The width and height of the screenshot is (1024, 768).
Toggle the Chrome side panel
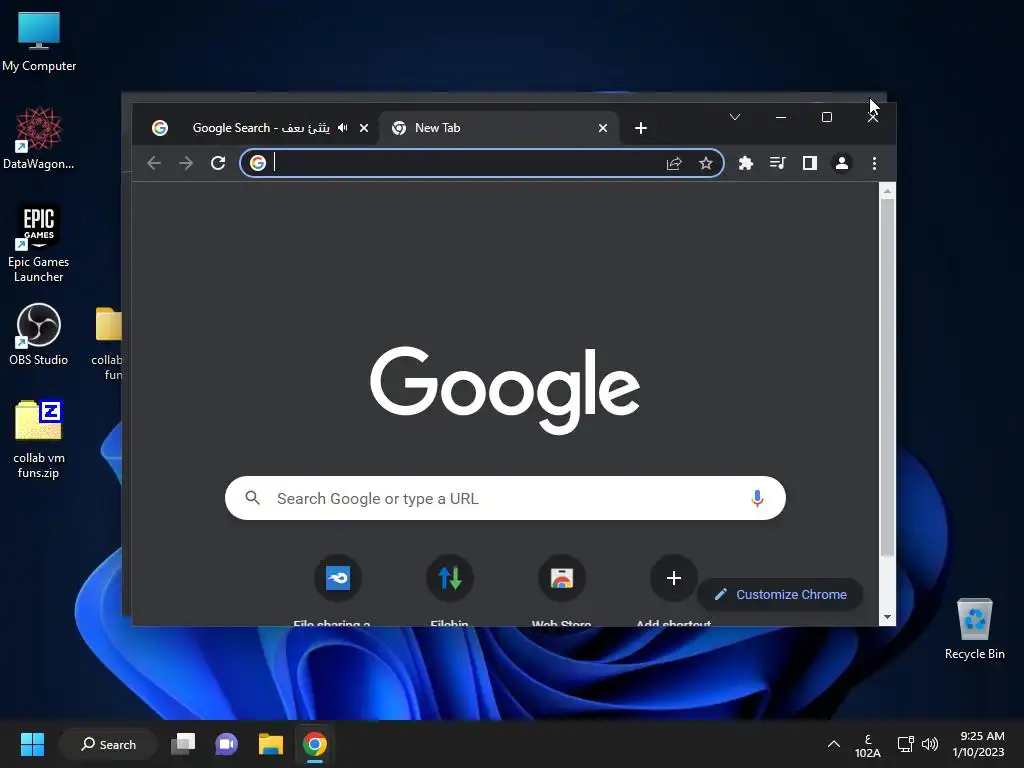(810, 163)
